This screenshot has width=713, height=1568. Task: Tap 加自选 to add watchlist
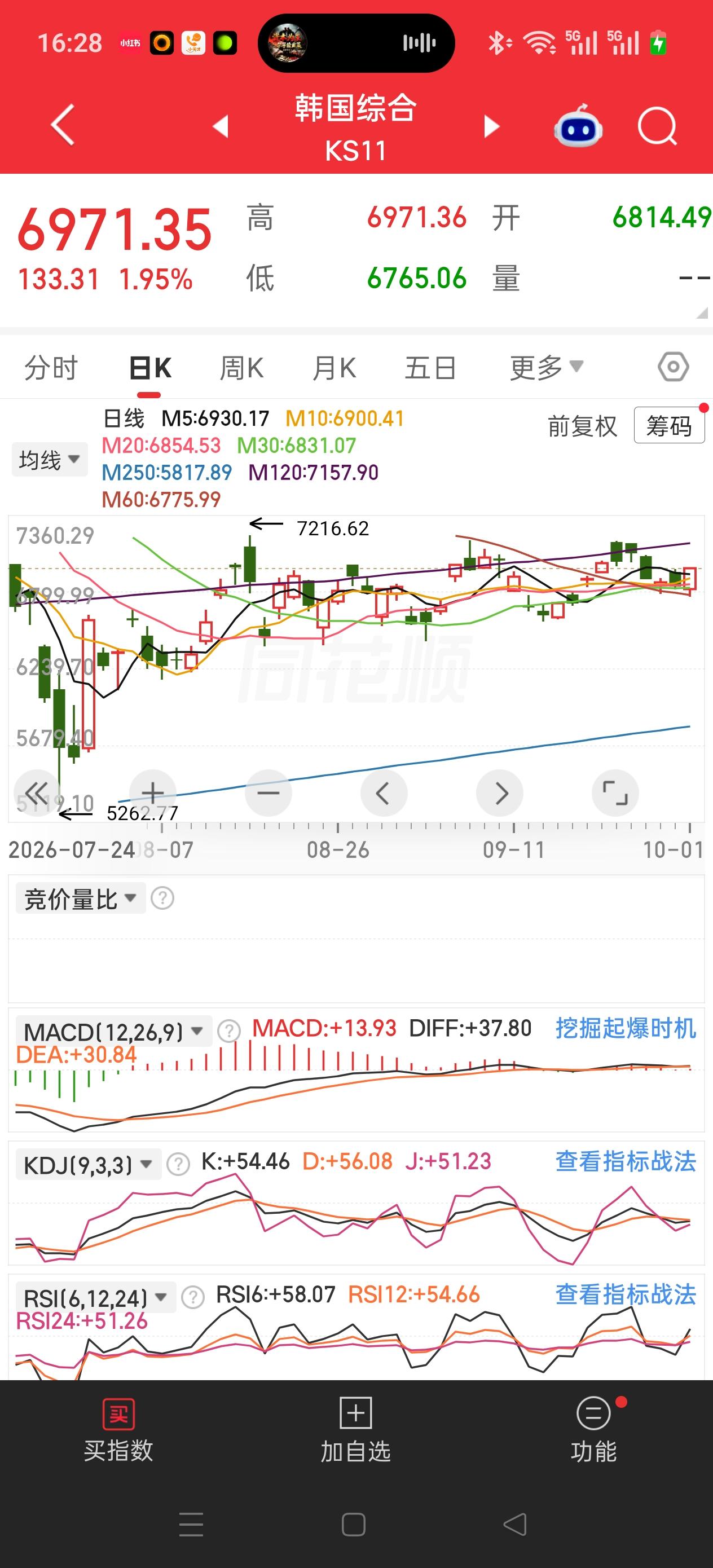click(x=356, y=1430)
